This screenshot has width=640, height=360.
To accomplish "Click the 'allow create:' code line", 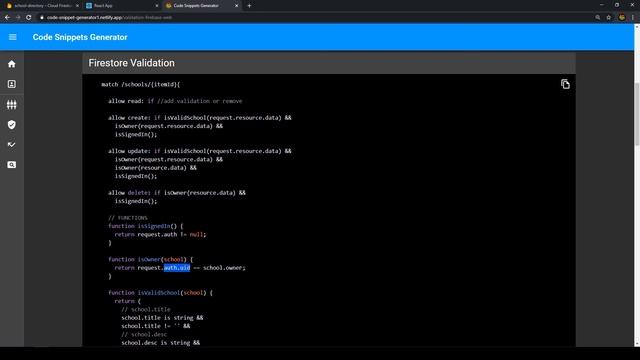I will 200,118.
